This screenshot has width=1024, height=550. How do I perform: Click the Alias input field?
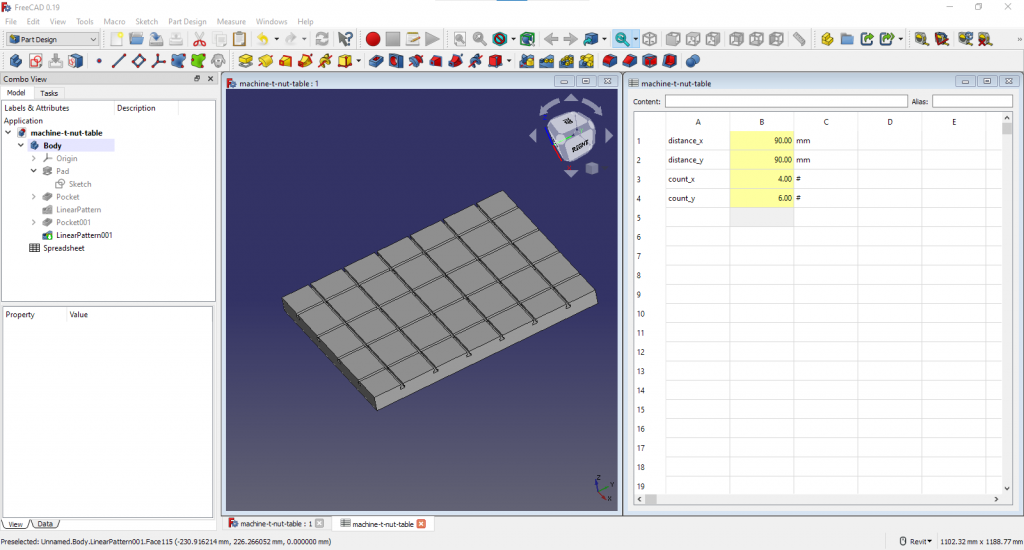tap(972, 101)
